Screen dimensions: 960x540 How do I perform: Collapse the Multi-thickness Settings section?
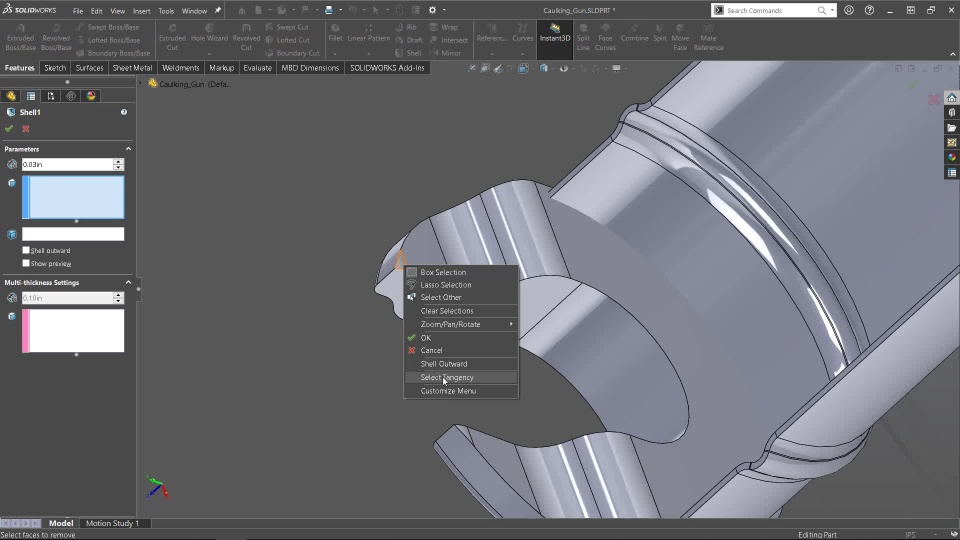click(x=128, y=283)
